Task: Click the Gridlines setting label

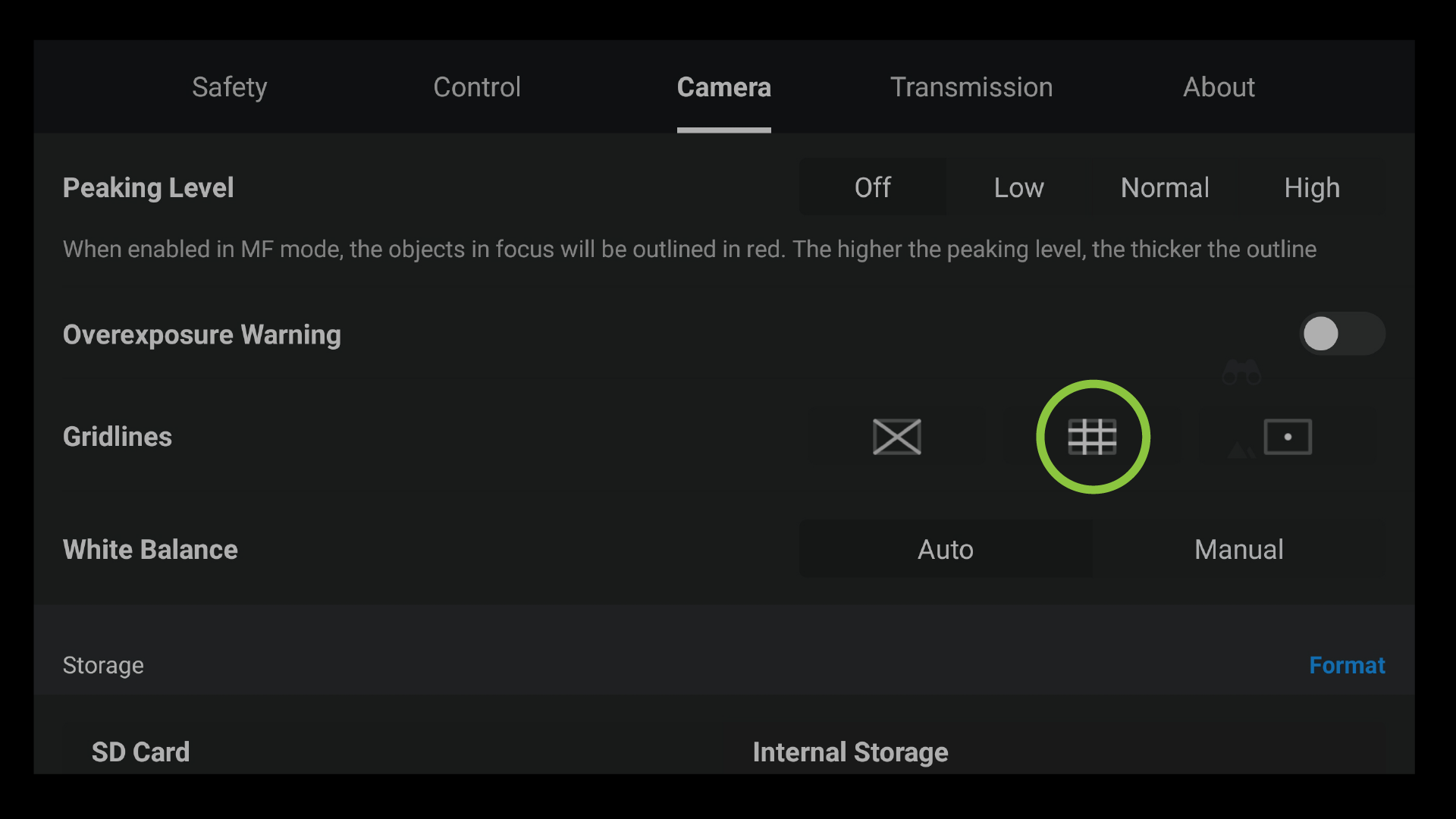Action: [x=118, y=437]
